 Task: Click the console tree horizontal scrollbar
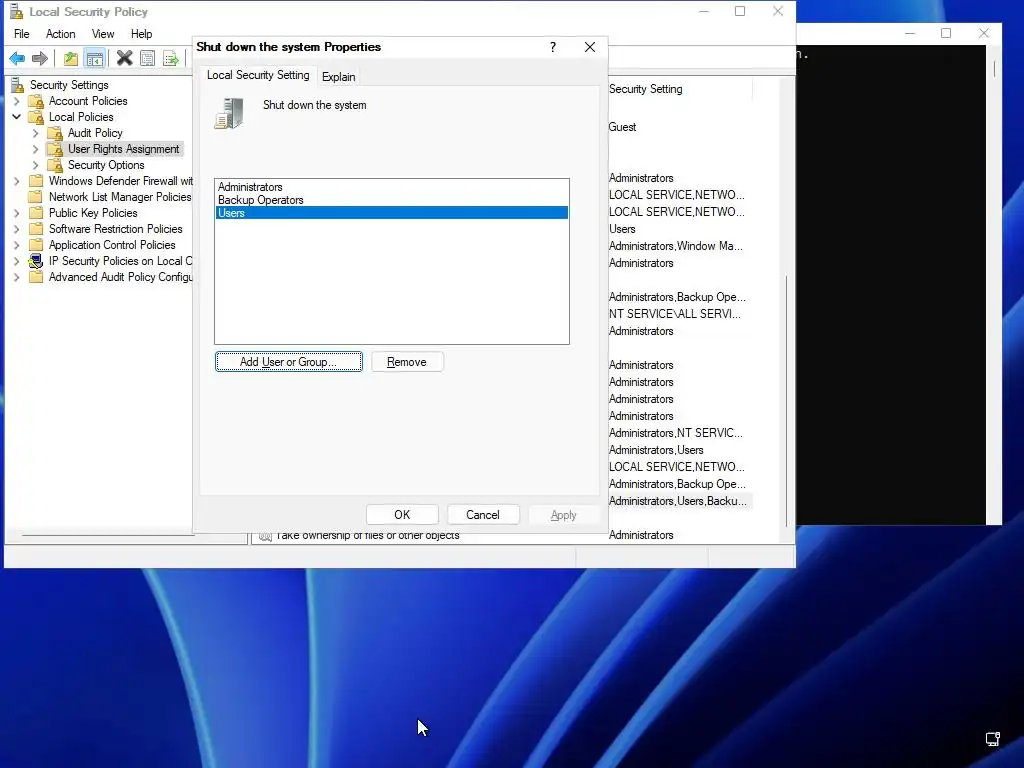coord(108,536)
